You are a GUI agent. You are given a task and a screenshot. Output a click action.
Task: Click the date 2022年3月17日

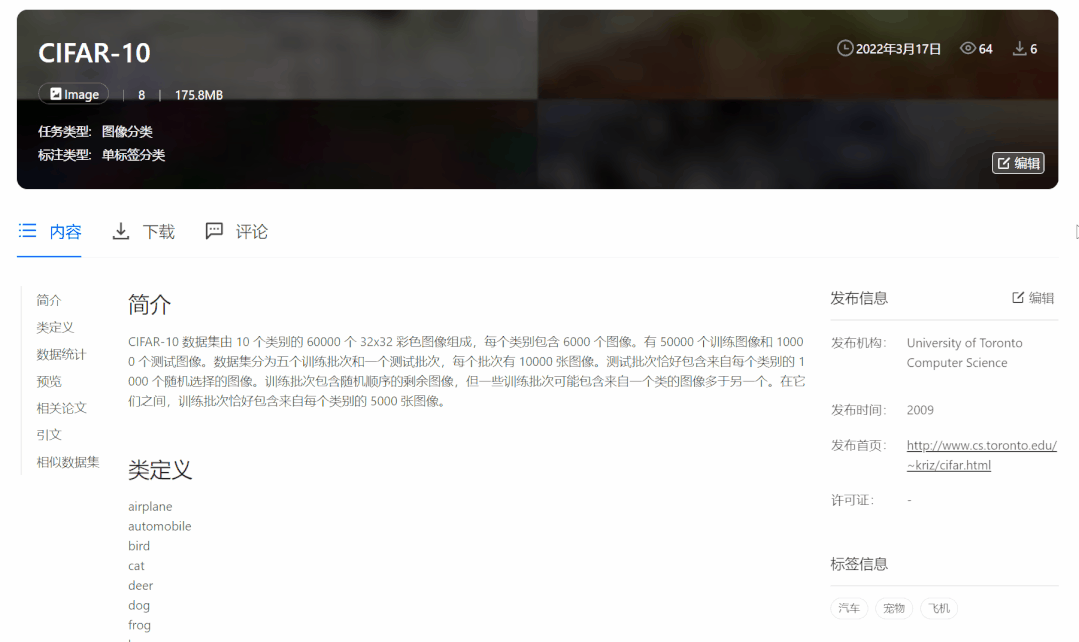tap(898, 49)
